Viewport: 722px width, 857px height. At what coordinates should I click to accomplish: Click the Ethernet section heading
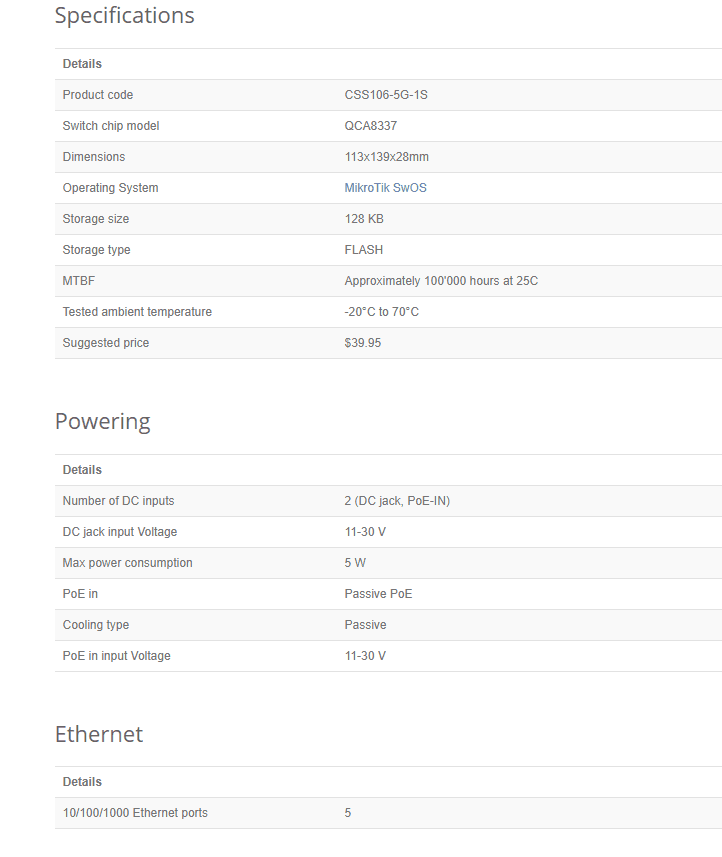98,734
